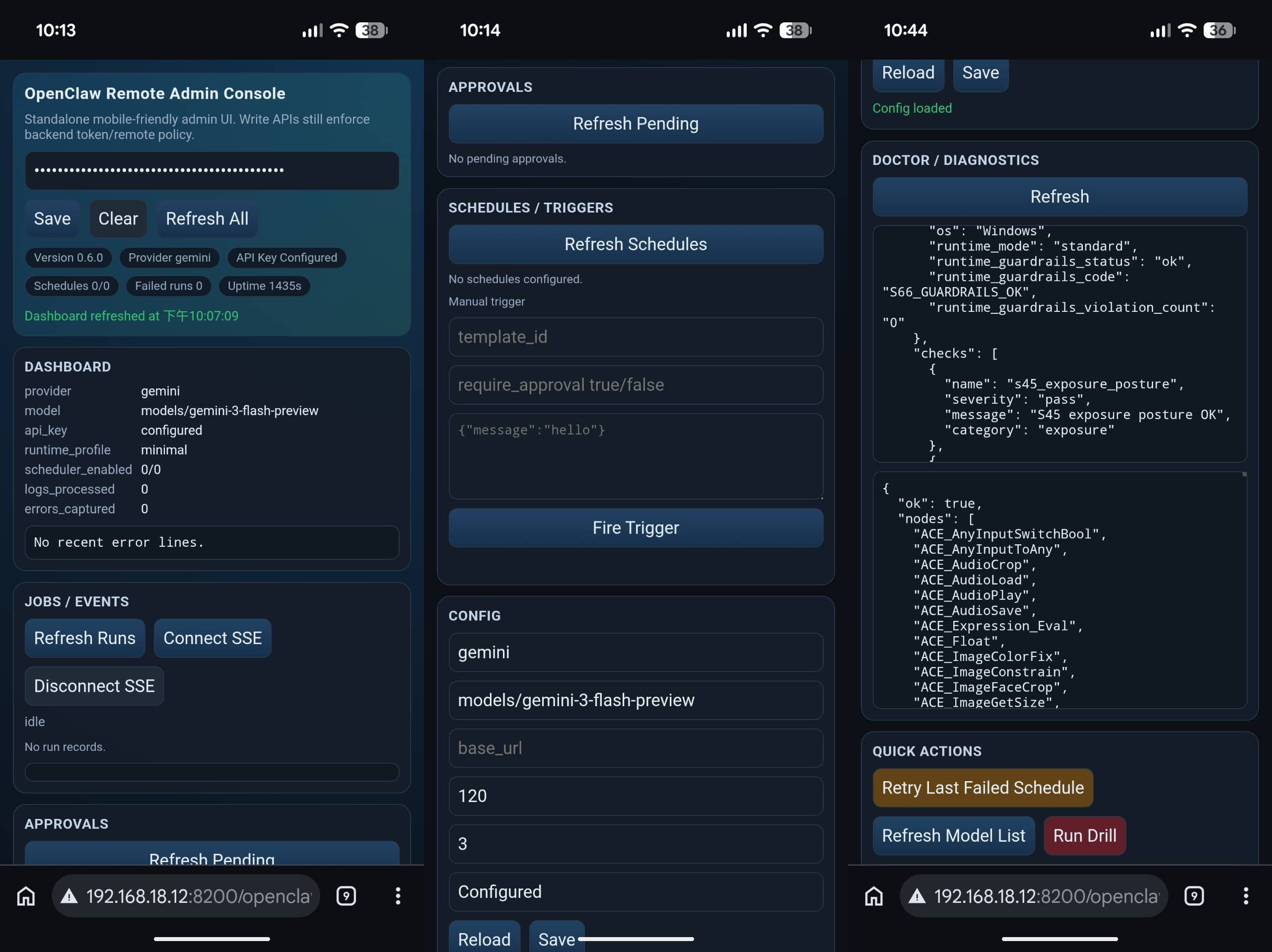This screenshot has width=1272, height=952.
Task: Click the Retry Last Failed Schedule button
Action: click(982, 788)
